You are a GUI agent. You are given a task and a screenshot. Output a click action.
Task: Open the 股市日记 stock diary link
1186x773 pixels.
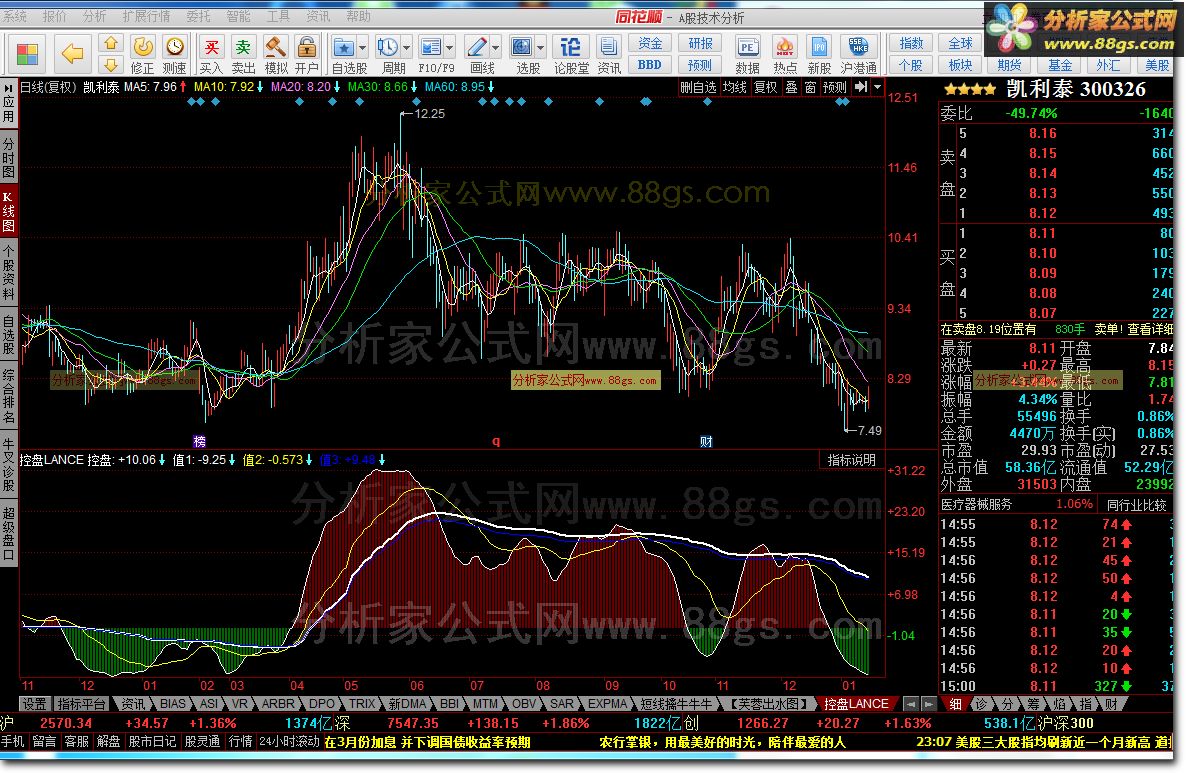click(152, 742)
